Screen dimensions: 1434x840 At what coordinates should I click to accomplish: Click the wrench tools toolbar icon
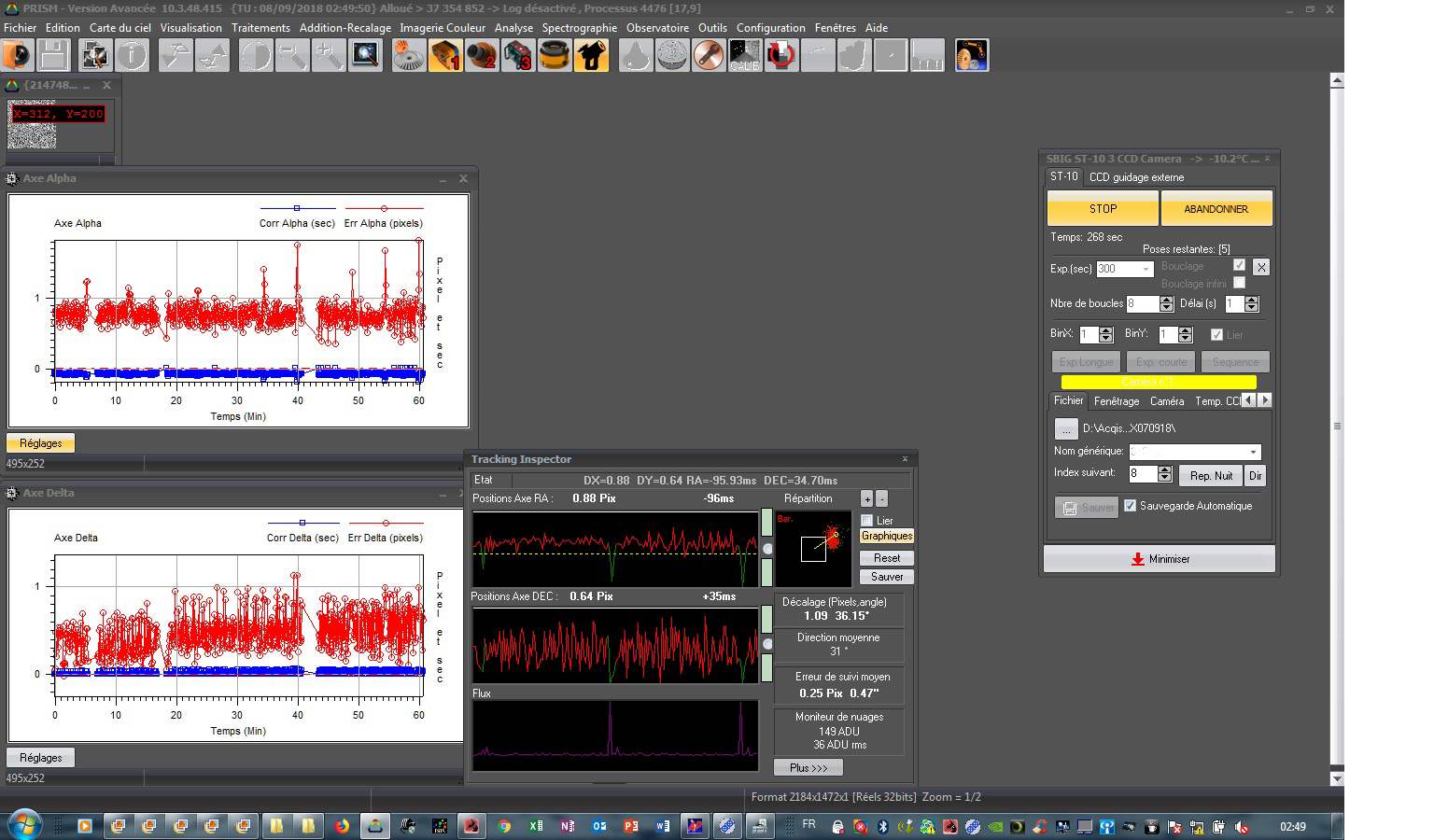[x=708, y=56]
